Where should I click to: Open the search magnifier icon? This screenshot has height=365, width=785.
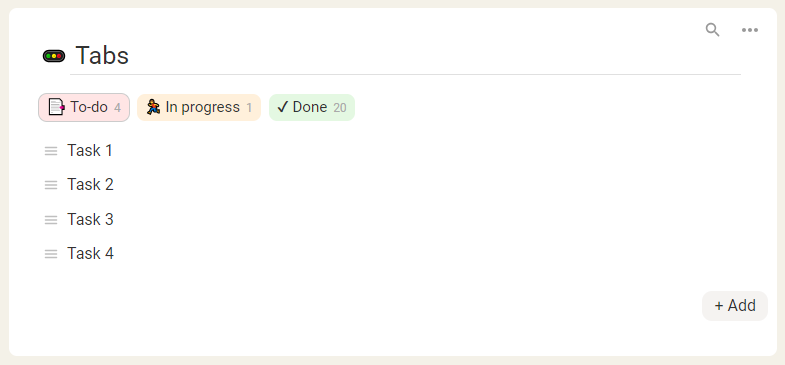(x=712, y=30)
